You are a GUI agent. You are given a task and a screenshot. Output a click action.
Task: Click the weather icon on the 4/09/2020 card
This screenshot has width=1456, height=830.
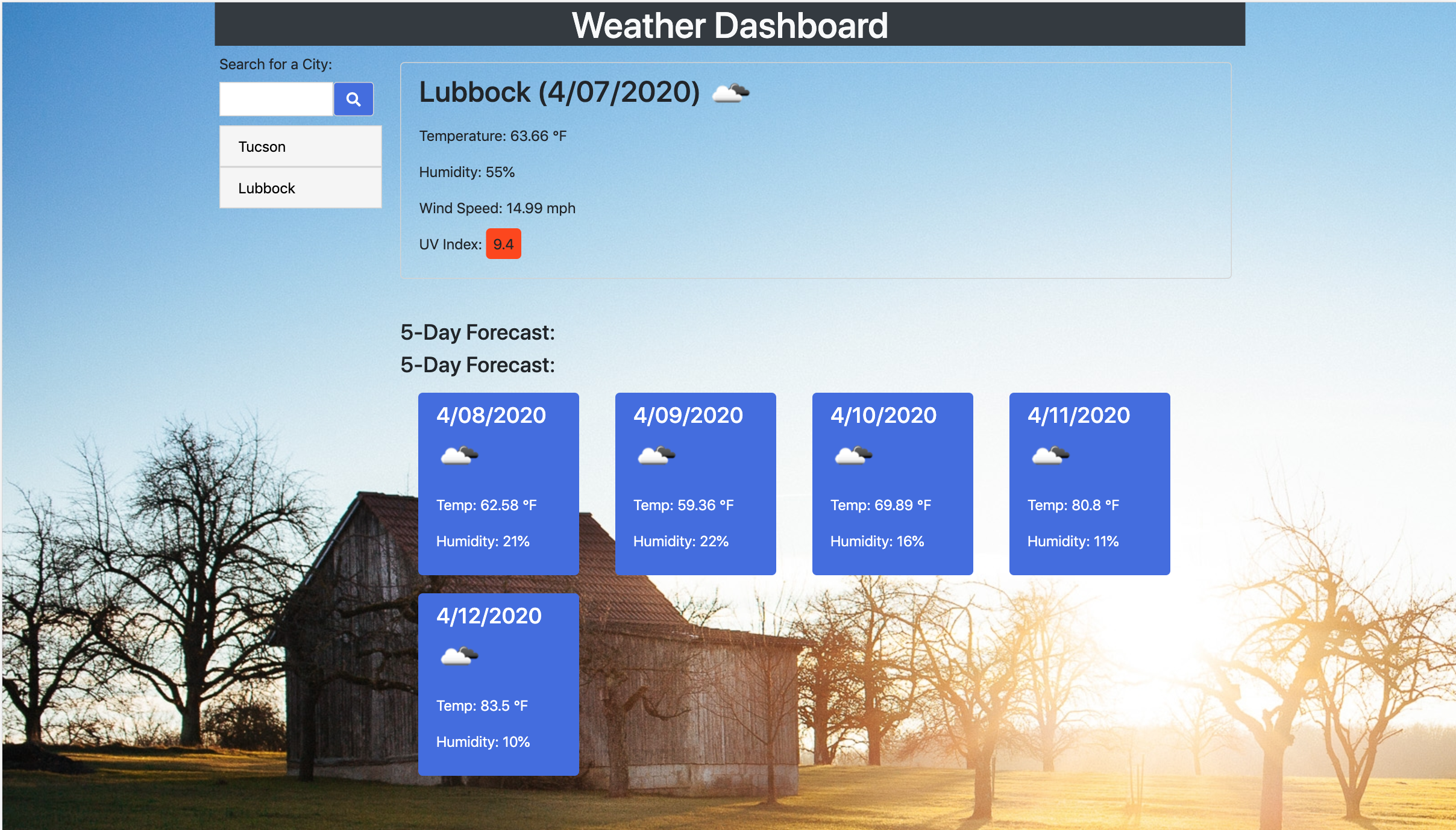tap(656, 456)
